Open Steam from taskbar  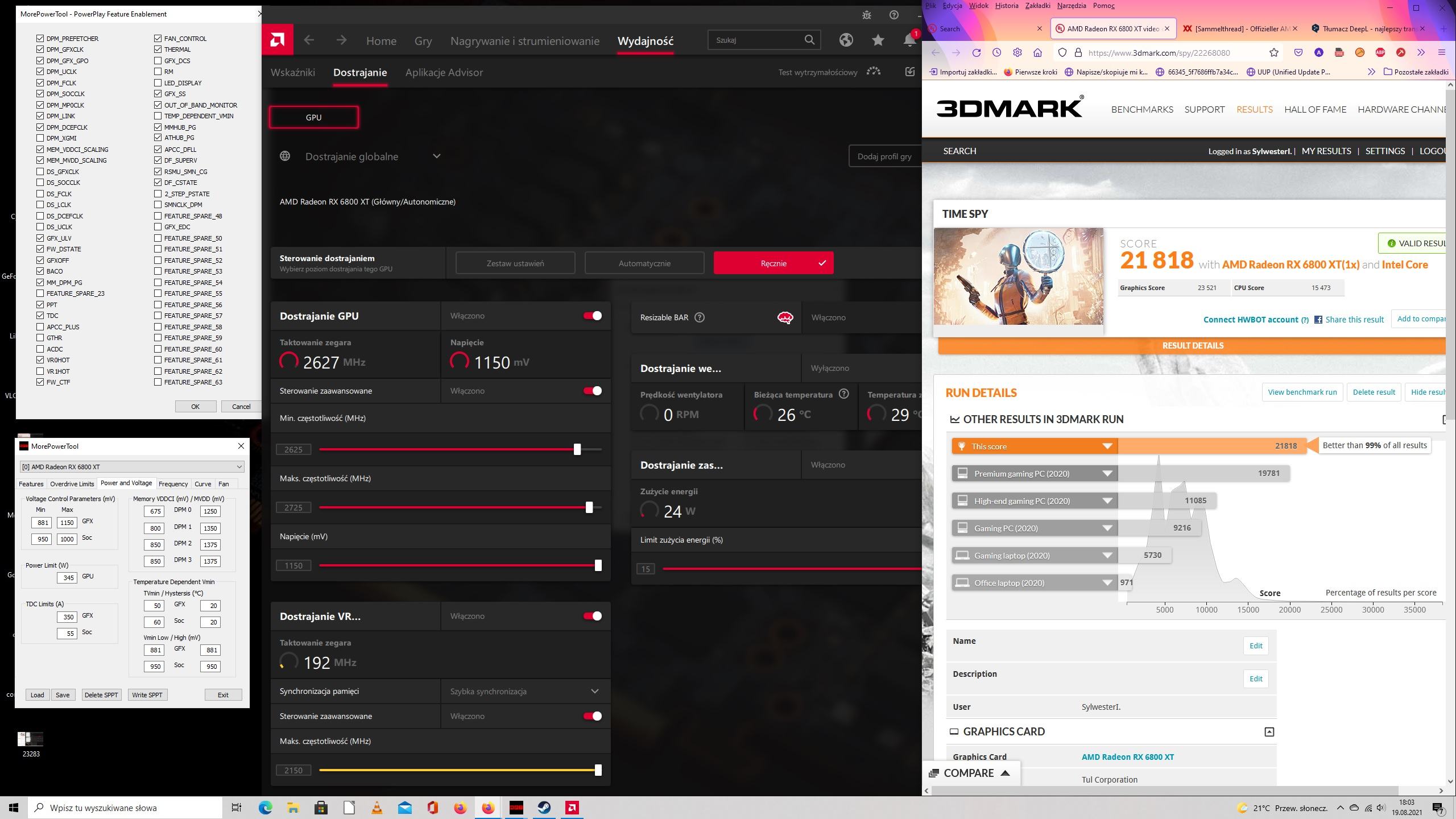pos(544,808)
